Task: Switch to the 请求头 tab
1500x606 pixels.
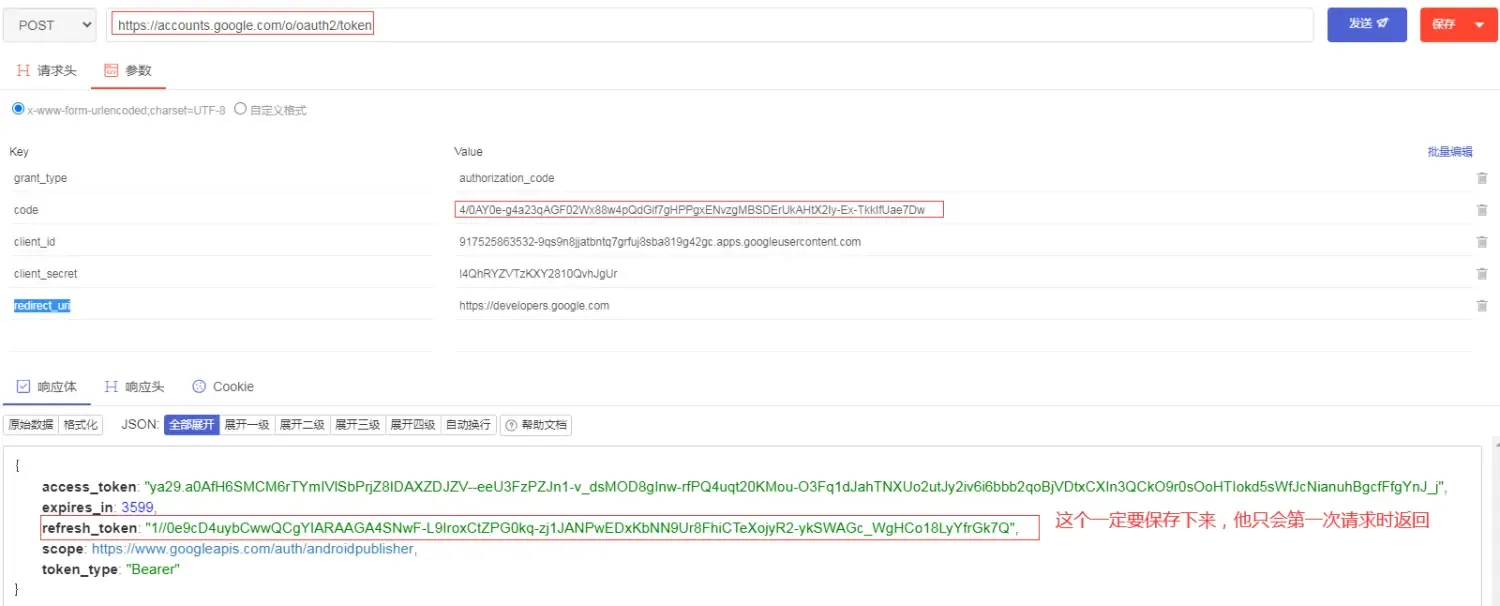Action: coord(47,71)
